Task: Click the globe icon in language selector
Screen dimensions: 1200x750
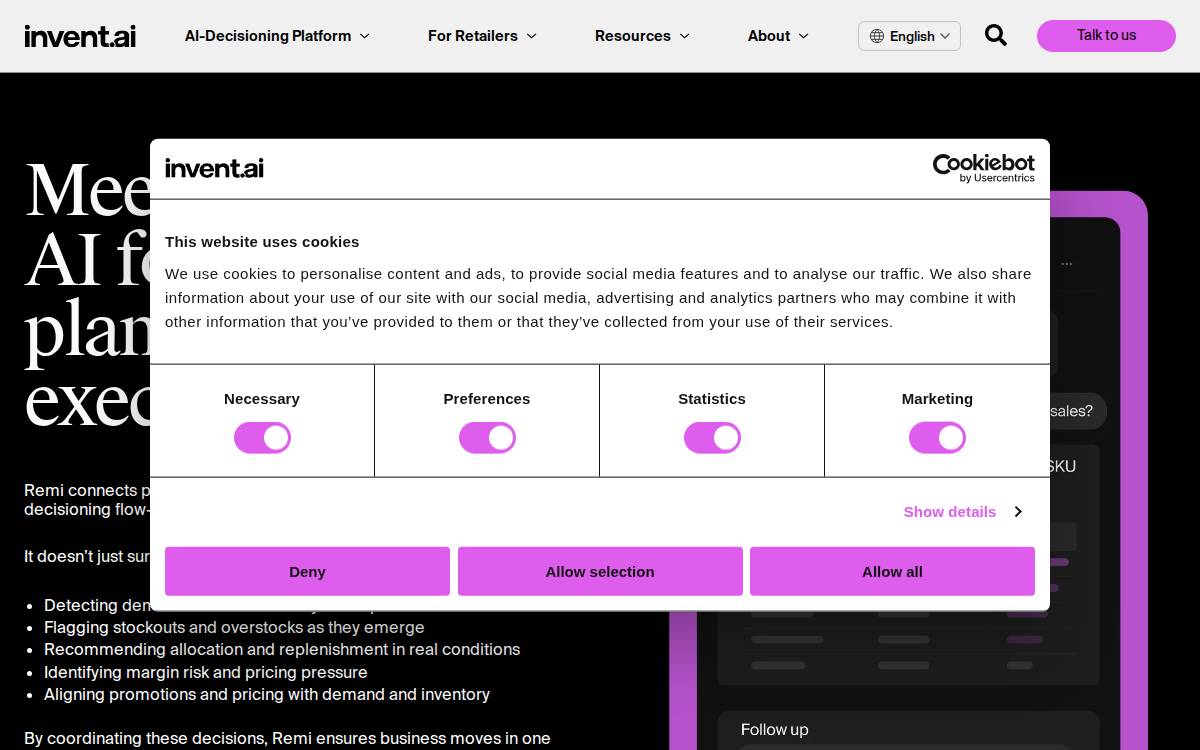Action: tap(877, 36)
